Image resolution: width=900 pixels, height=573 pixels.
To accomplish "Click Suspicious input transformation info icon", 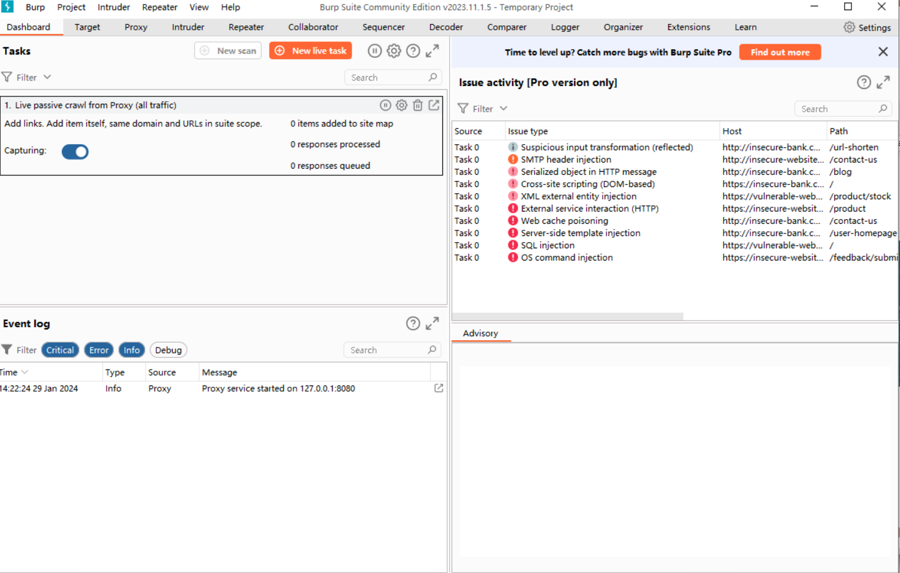I will click(513, 147).
